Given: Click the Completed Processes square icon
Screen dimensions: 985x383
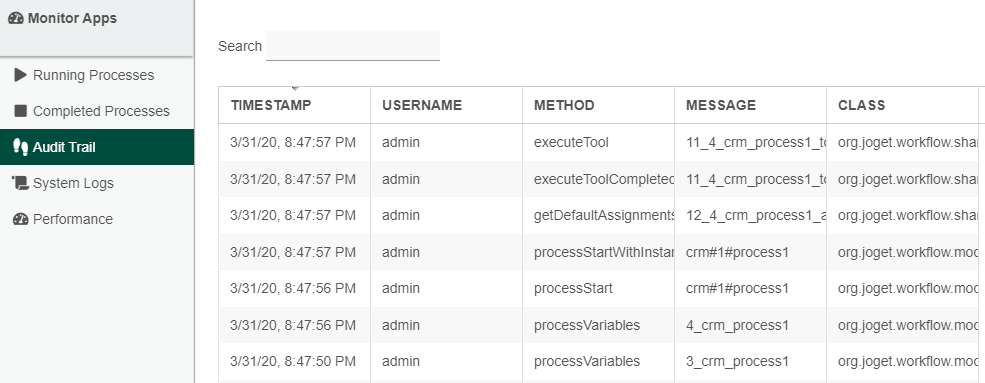Looking at the screenshot, I should pyautogui.click(x=21, y=111).
